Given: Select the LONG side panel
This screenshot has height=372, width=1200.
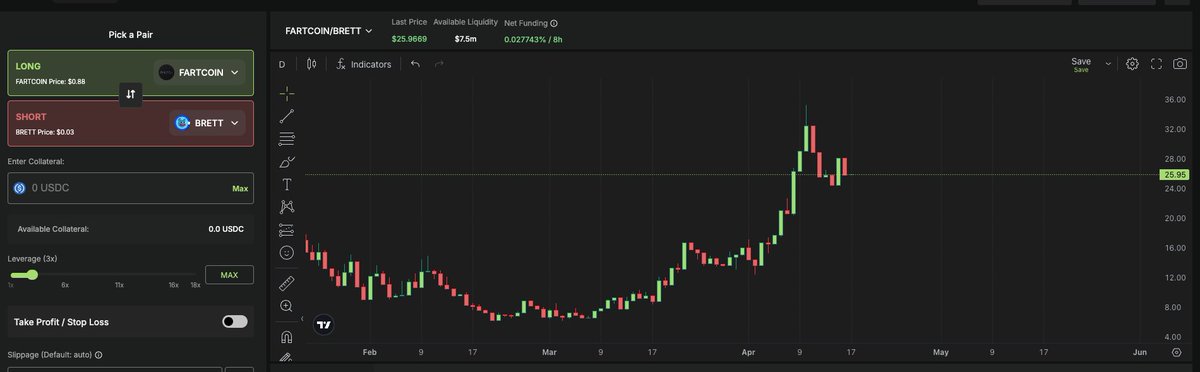Looking at the screenshot, I should tap(131, 73).
